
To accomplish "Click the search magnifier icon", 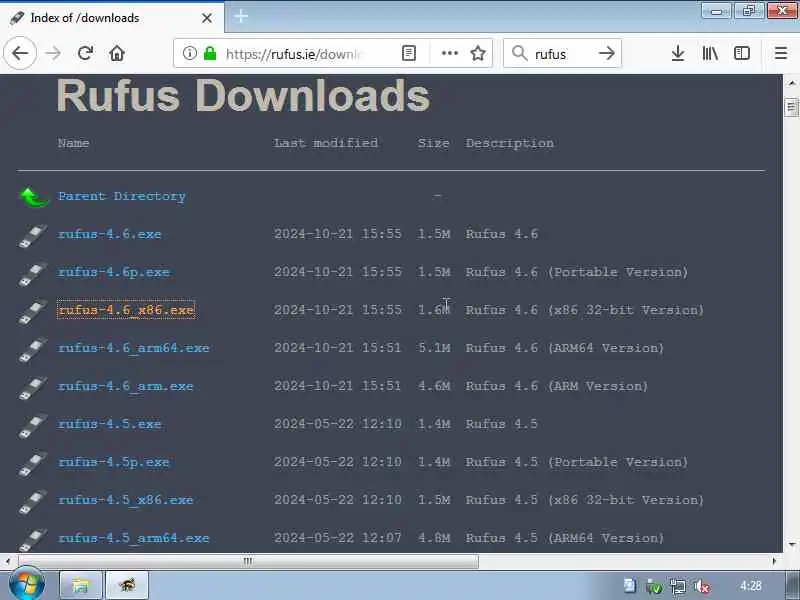I will (519, 53).
